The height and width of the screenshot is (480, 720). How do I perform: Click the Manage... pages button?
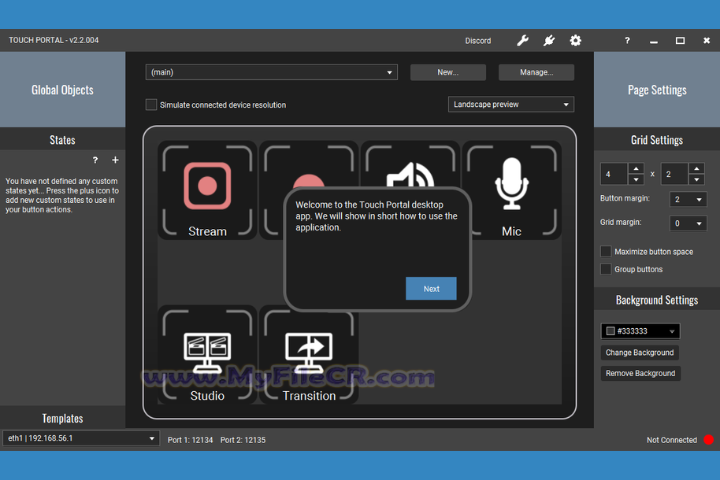pyautogui.click(x=536, y=72)
